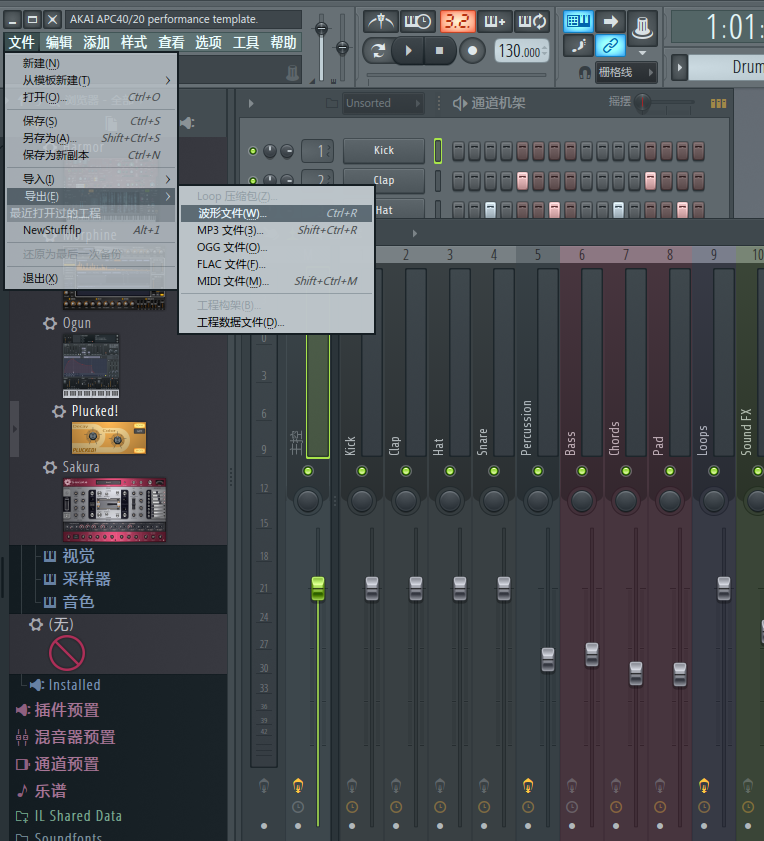Click the metronome icon in the toolbar
This screenshot has height=841, width=764.
[x=380, y=21]
